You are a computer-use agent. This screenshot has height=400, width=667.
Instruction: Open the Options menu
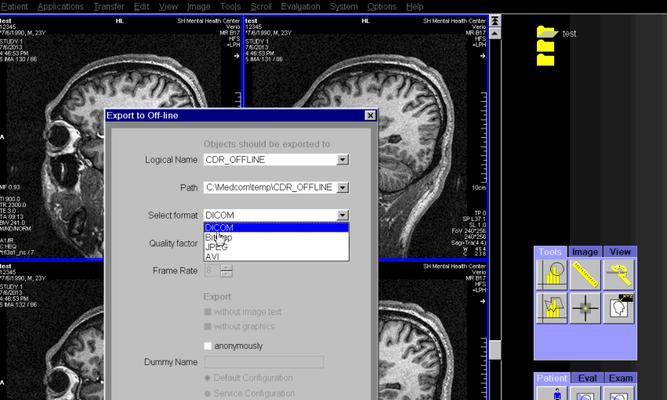tap(382, 7)
